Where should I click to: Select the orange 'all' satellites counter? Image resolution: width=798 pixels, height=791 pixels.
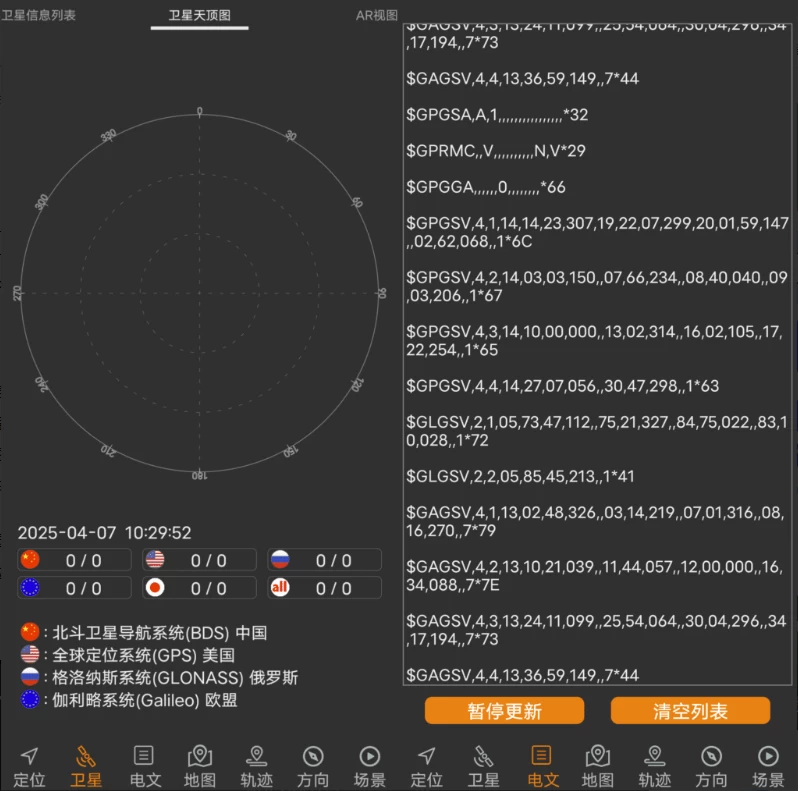point(325,588)
